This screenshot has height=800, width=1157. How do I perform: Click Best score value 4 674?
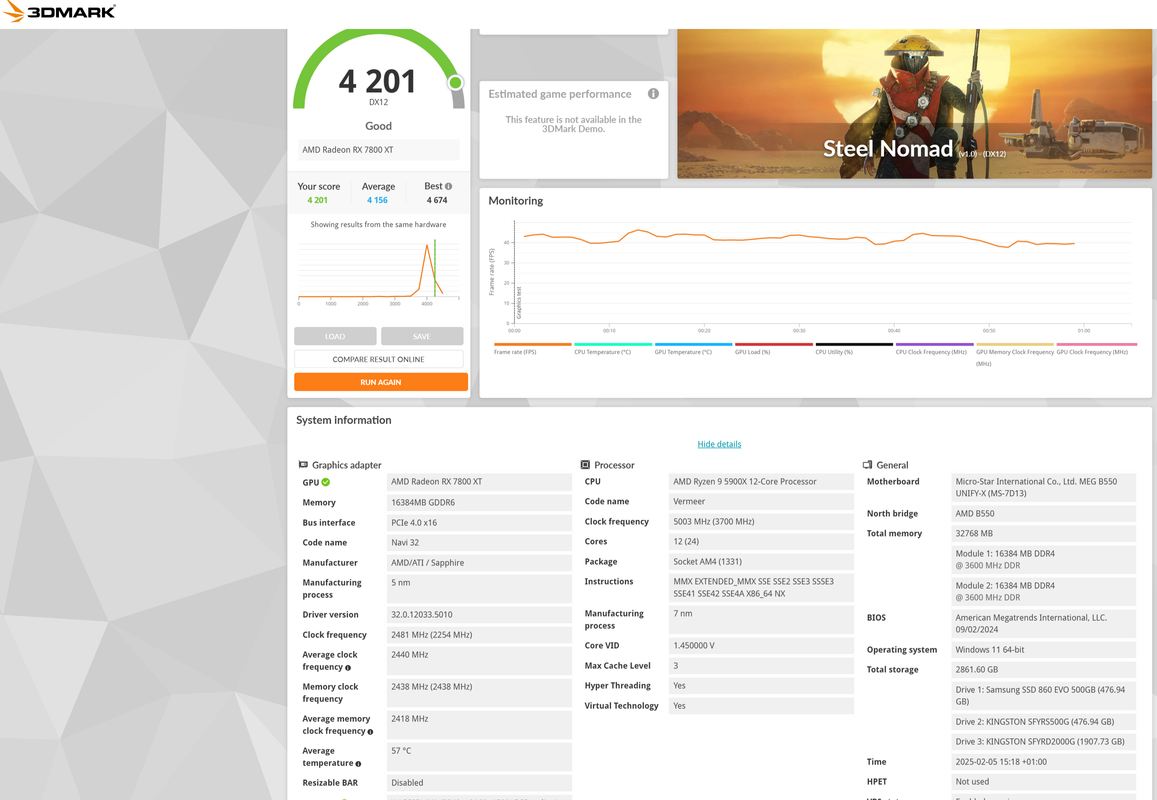click(x=437, y=200)
